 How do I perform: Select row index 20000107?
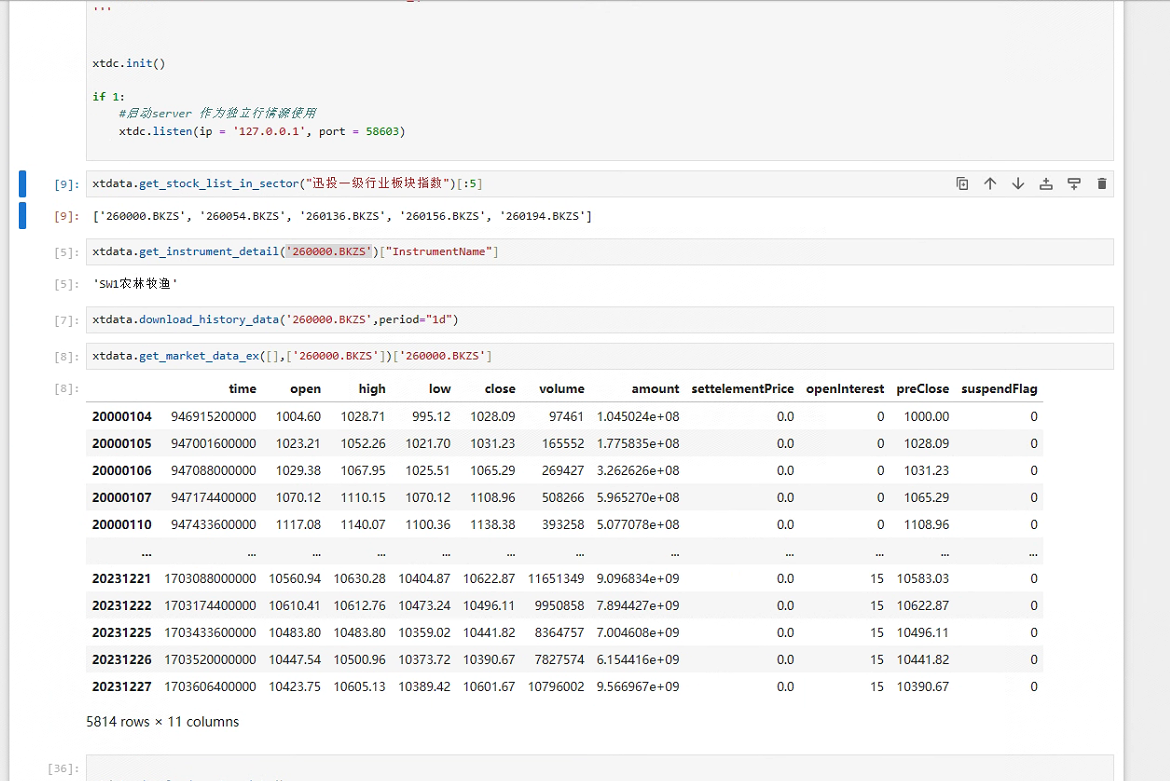point(122,498)
